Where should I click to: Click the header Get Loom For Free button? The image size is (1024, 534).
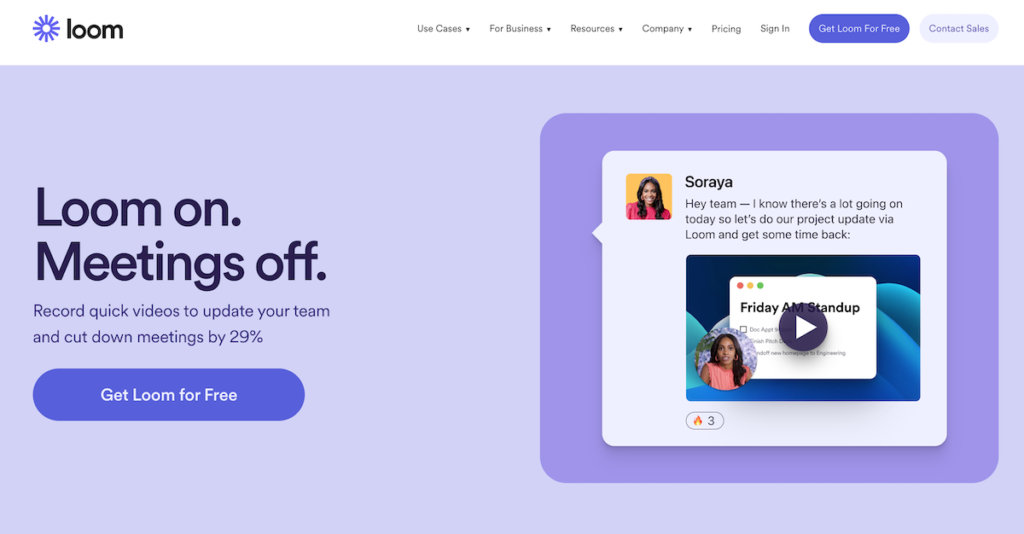[x=859, y=29]
